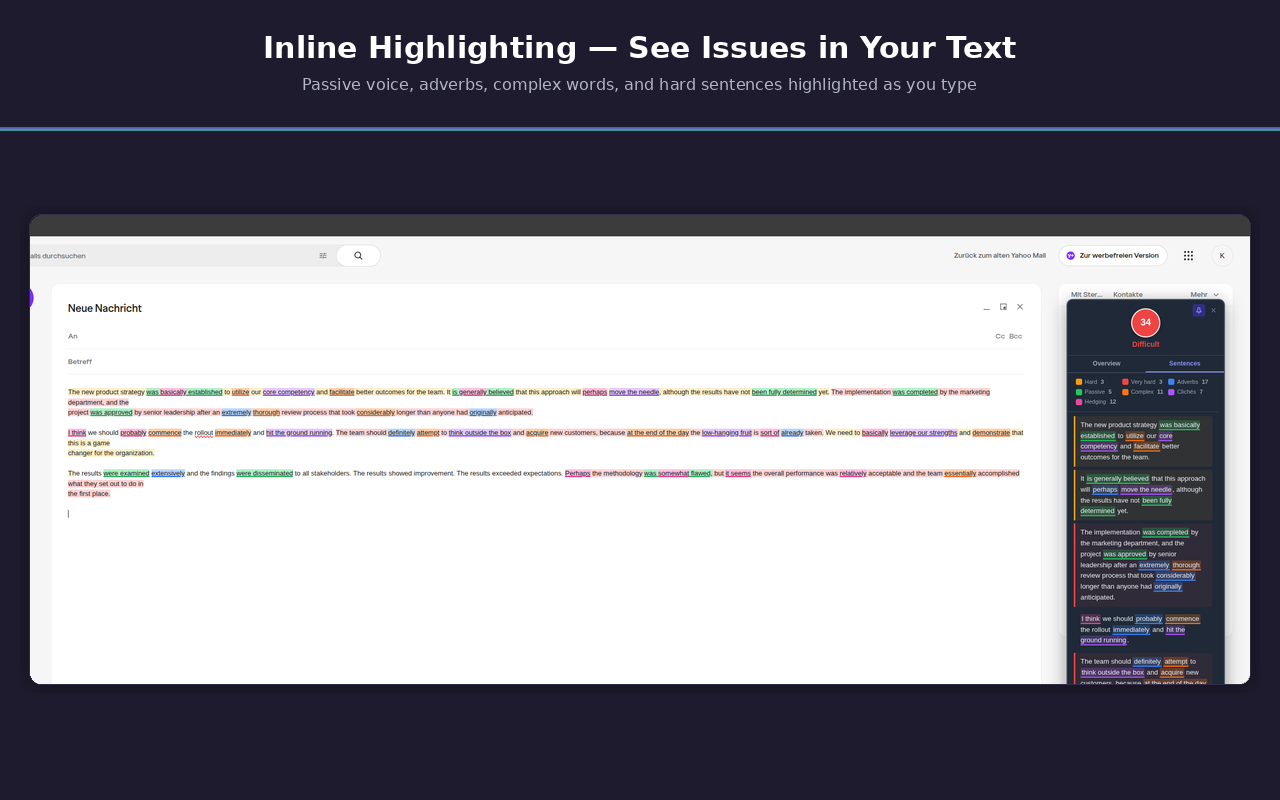The height and width of the screenshot is (800, 1280).
Task: Click Zurück zum alten Yahoo Mail link
Action: [x=998, y=255]
